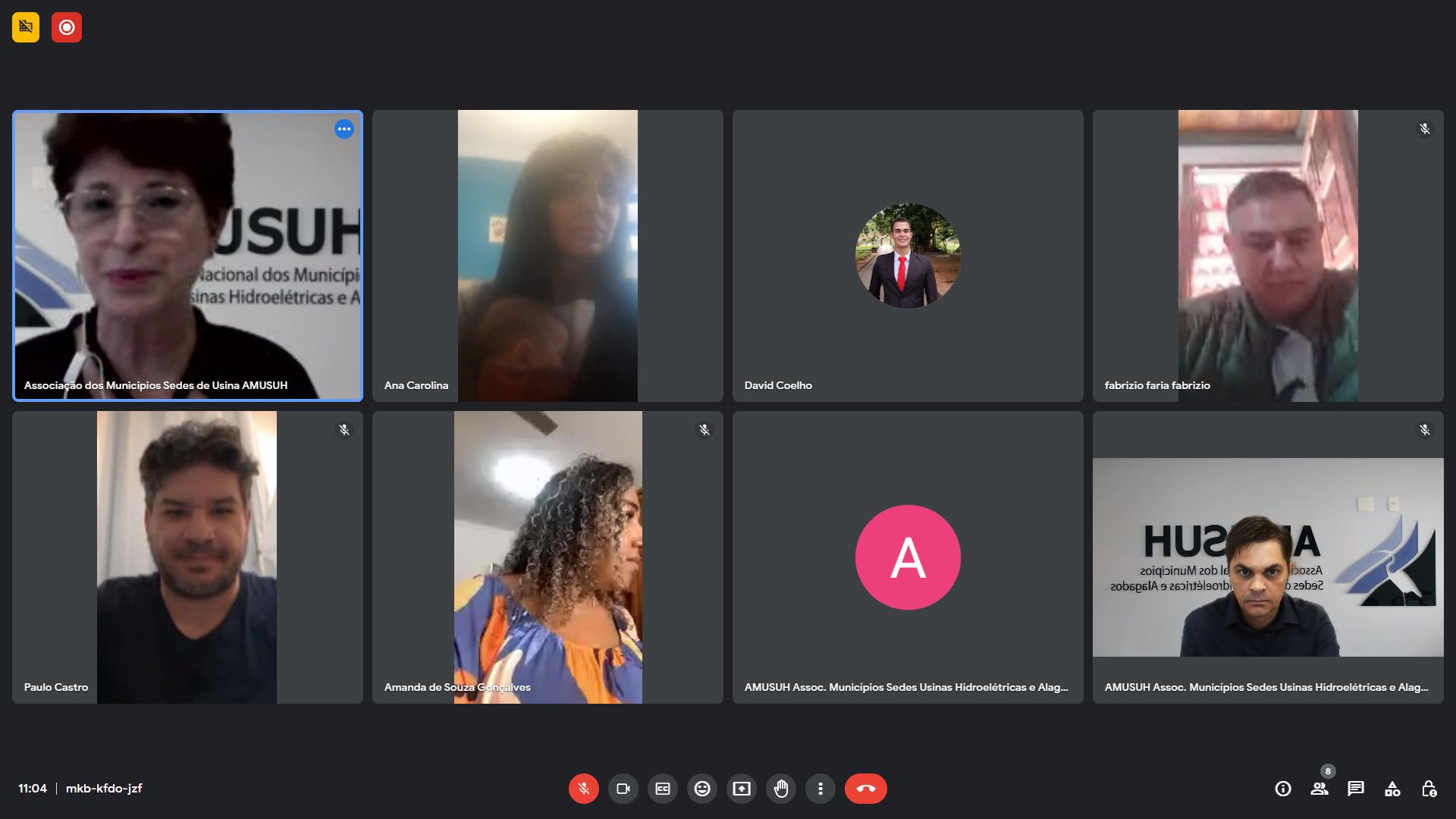Click the pink letter A avatar
This screenshot has width=1456, height=819.
coord(908,557)
